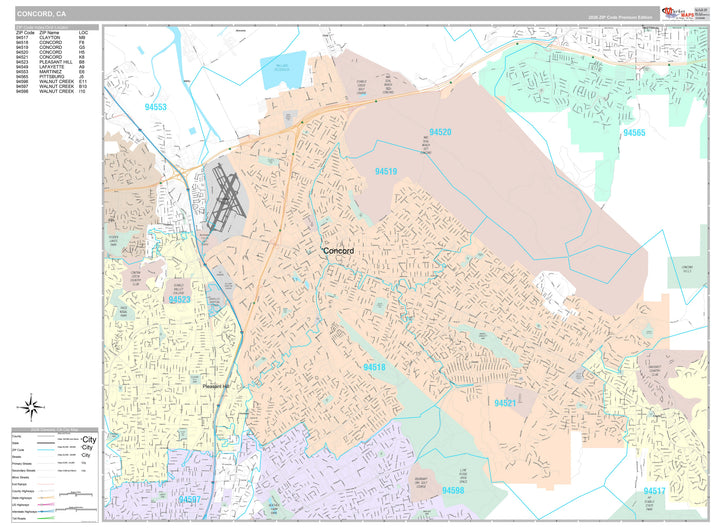
Task: Click the MarketMaps logo in the header
Action: 678,14
